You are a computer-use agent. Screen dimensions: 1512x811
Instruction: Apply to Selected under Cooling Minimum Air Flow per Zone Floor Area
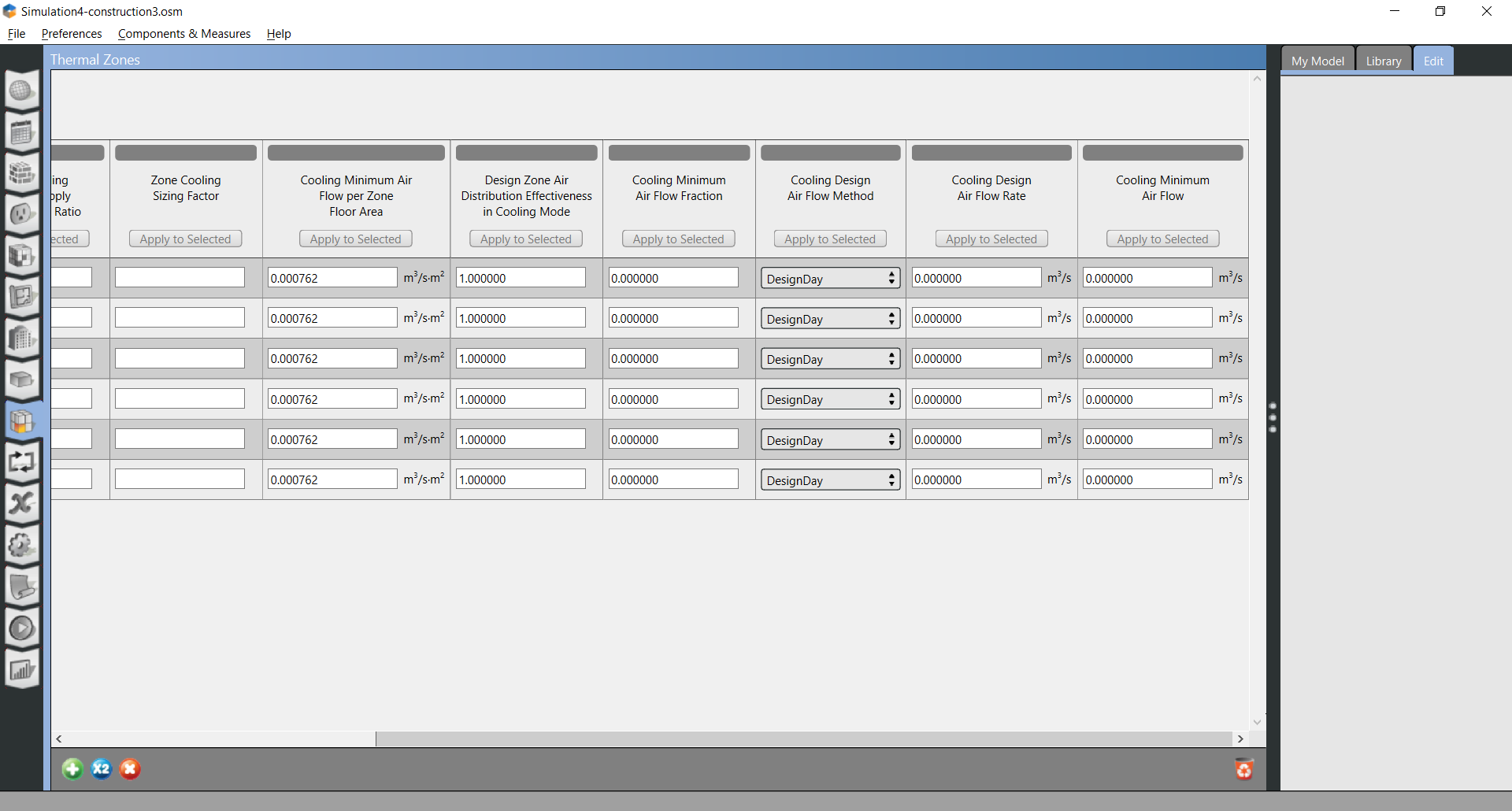pos(356,239)
